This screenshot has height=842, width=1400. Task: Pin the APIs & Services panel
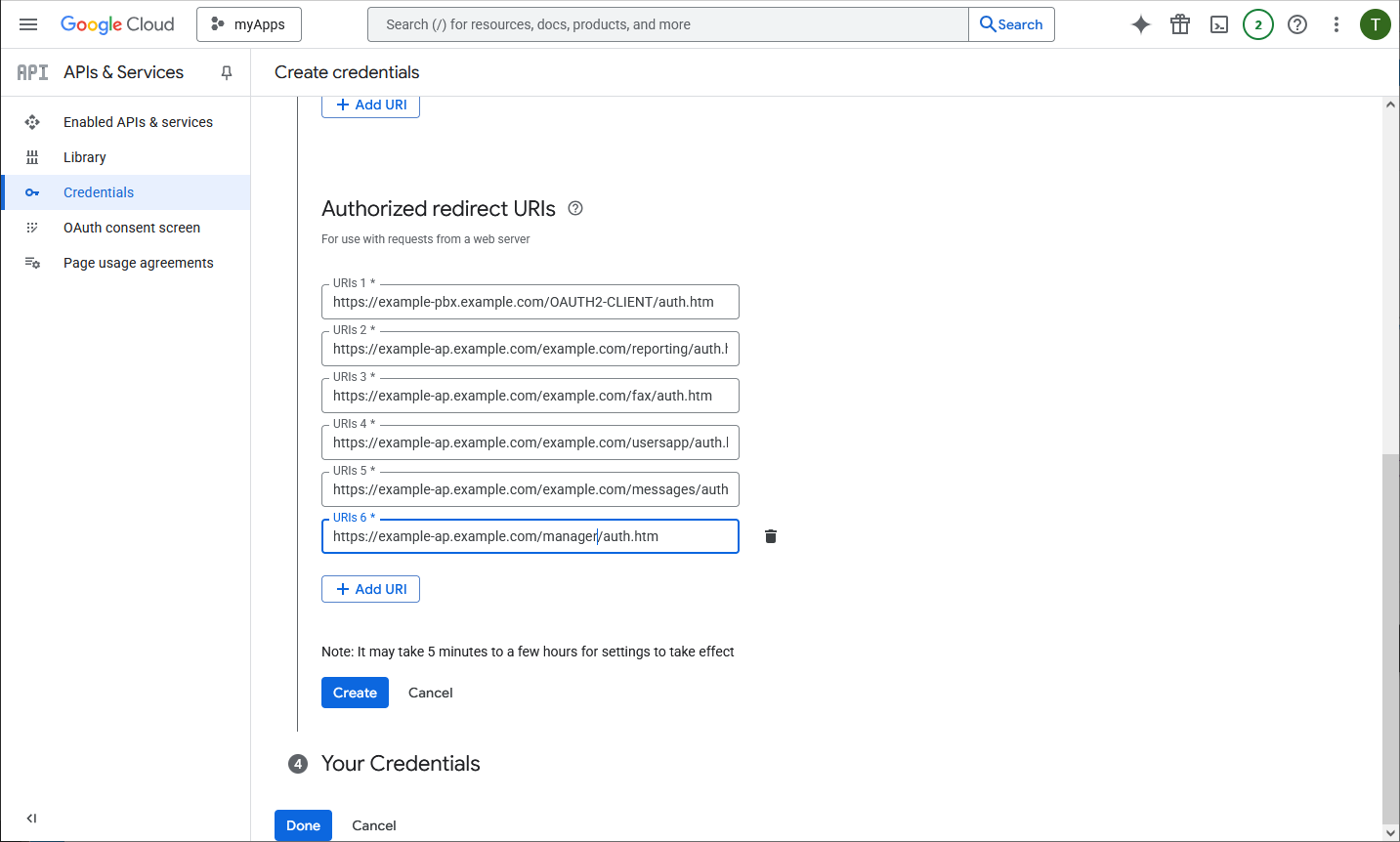pos(227,72)
